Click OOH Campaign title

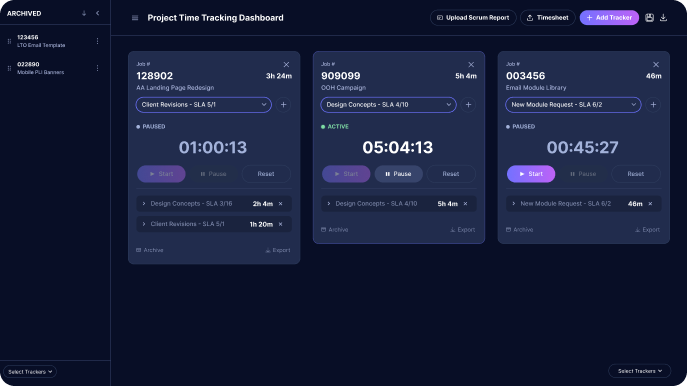(344, 88)
